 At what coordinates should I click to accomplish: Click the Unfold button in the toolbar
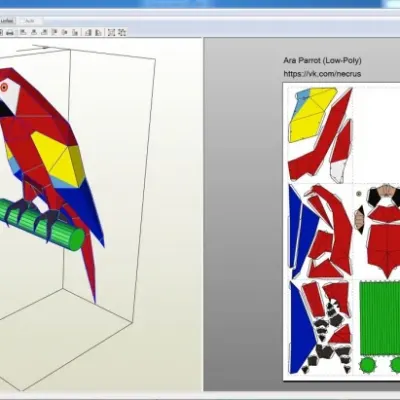7,21
